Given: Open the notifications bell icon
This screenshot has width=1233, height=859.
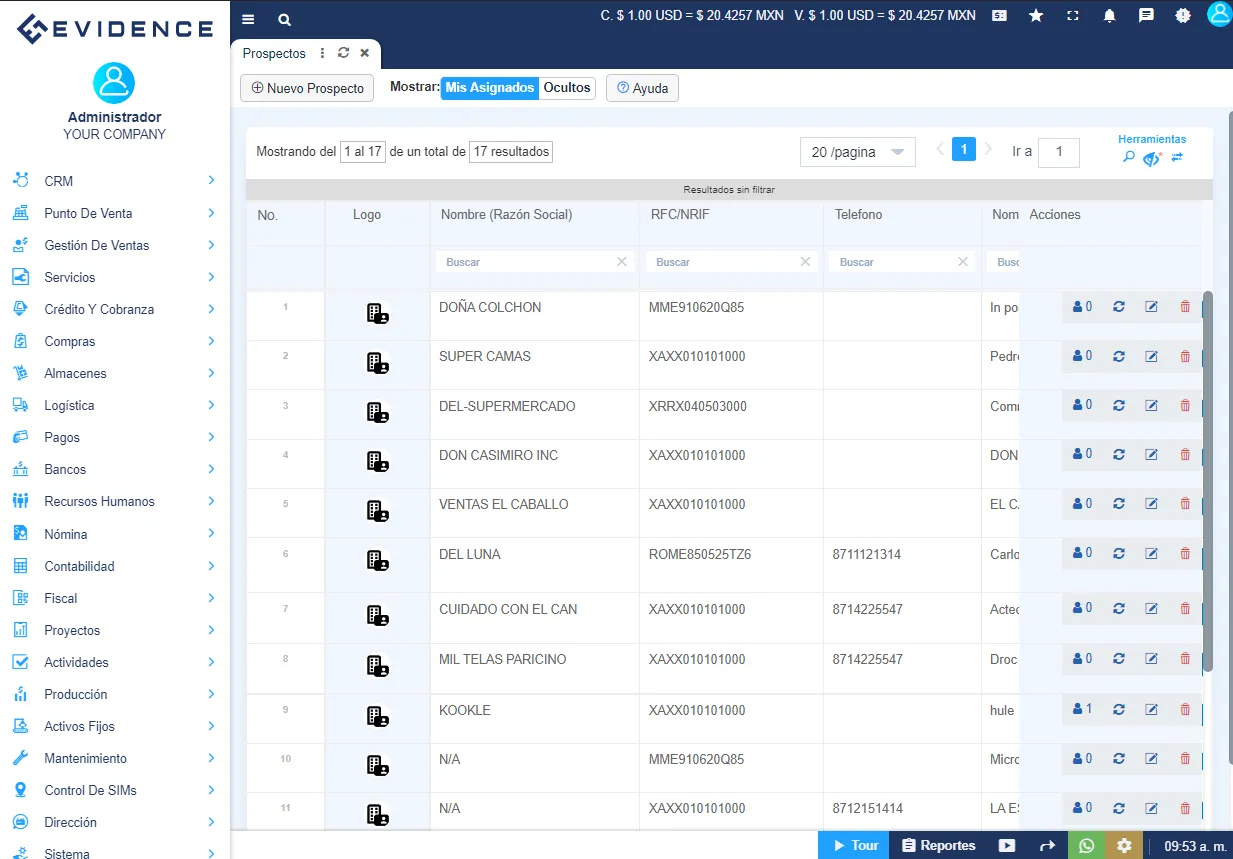Looking at the screenshot, I should tap(1109, 16).
